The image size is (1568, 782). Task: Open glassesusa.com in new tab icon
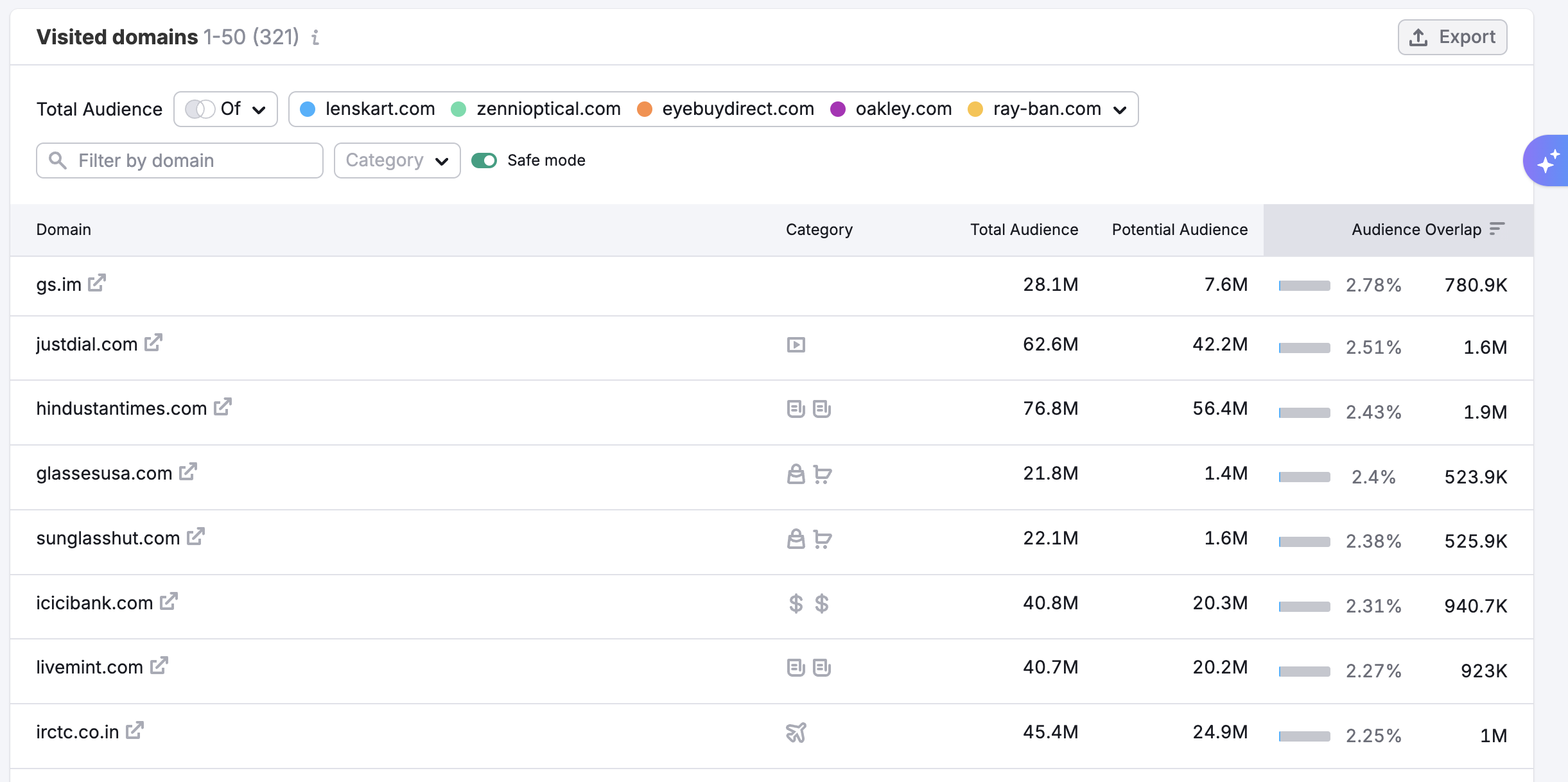tap(188, 472)
